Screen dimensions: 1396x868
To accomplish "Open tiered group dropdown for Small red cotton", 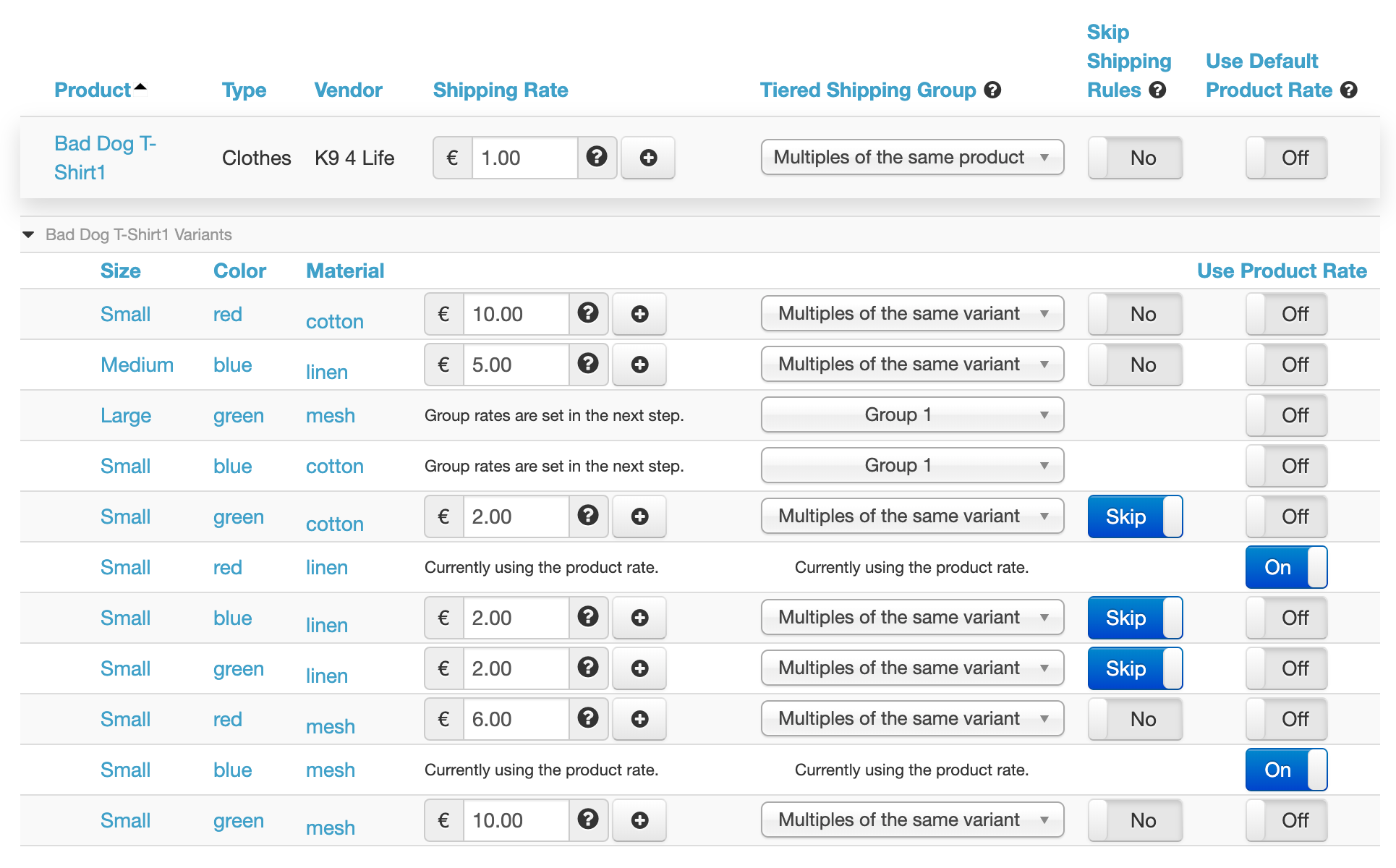I will pos(912,314).
